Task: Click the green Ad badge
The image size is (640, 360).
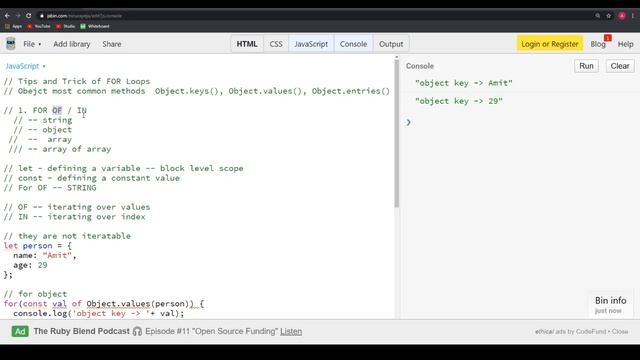Action: tap(20, 331)
